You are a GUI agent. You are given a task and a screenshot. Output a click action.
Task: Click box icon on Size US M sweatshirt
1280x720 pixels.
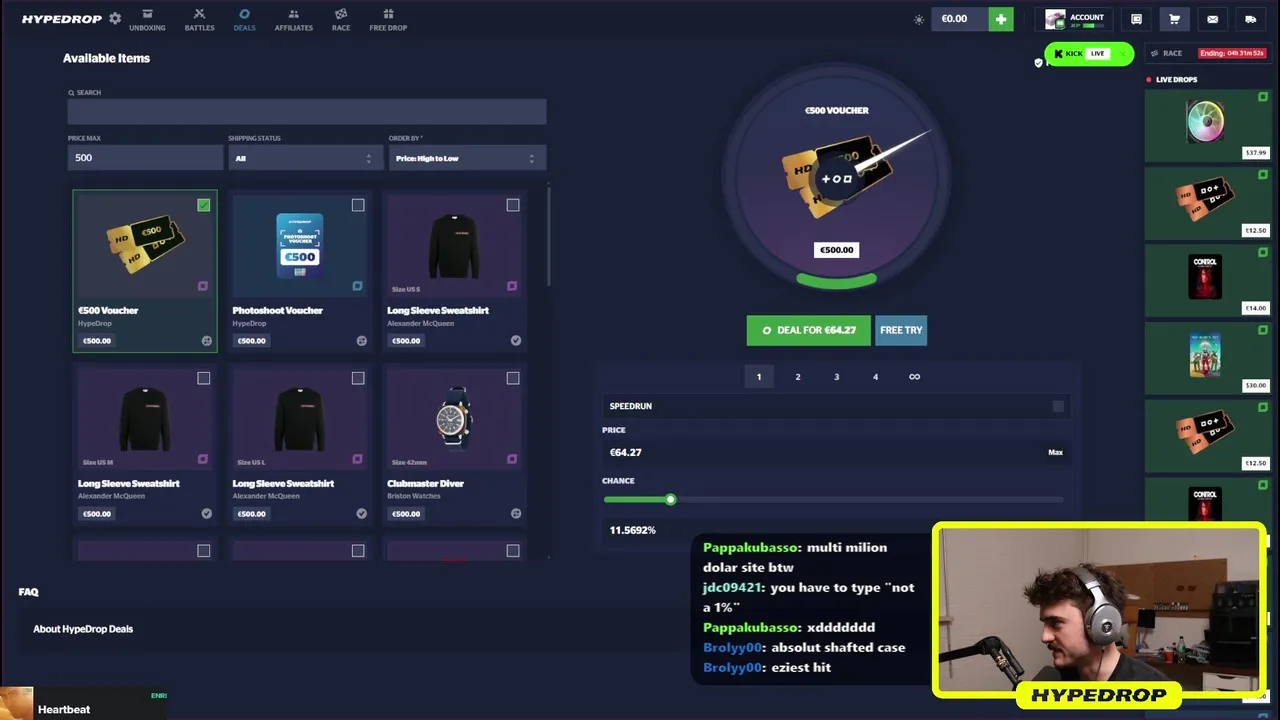coord(203,459)
